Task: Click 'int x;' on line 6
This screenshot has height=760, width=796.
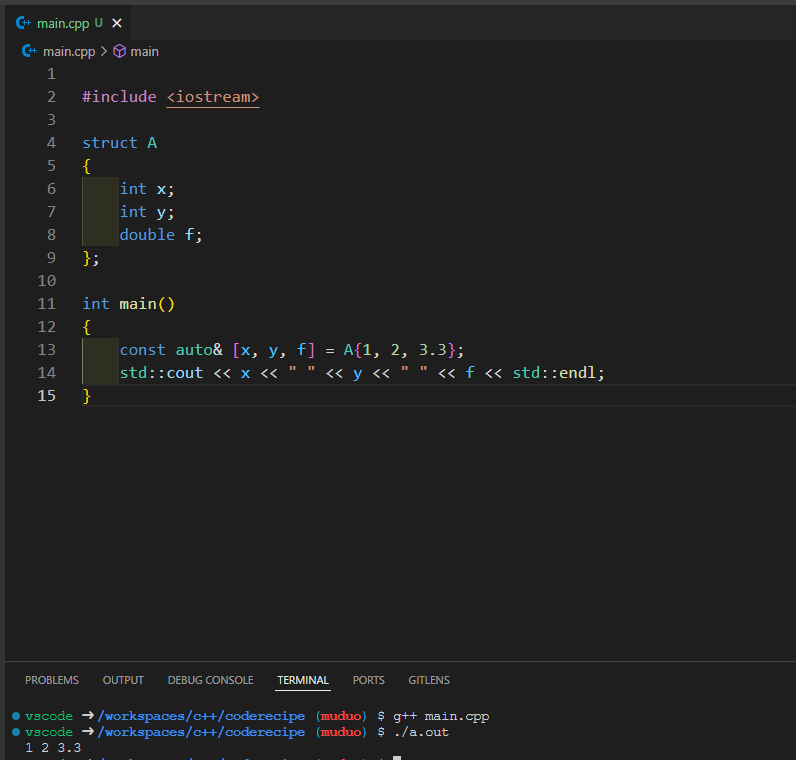Action: coord(147,189)
